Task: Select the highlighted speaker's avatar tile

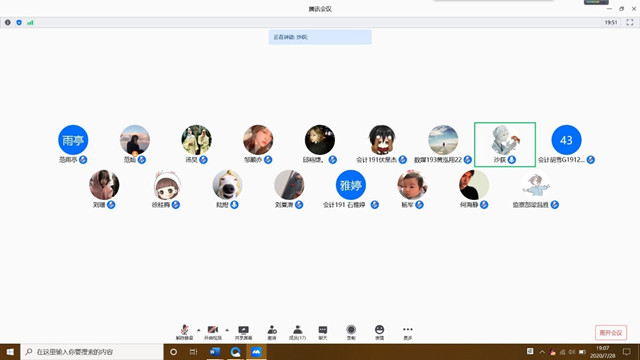Action: pyautogui.click(x=505, y=144)
